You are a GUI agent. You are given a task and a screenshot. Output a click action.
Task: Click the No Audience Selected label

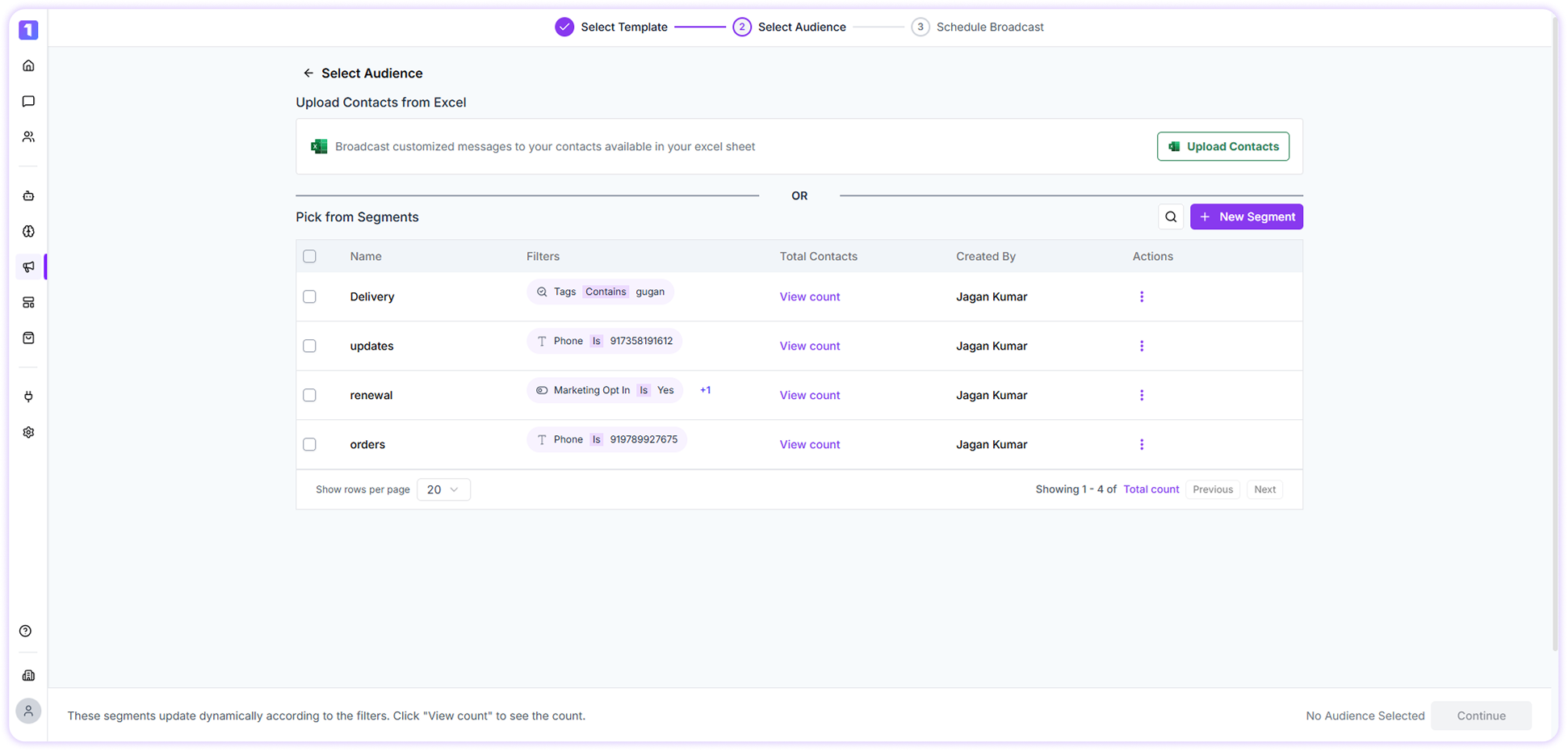coord(1365,715)
